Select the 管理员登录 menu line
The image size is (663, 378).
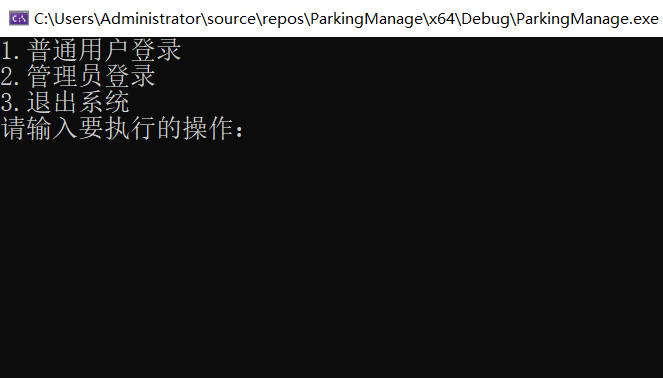coord(78,76)
